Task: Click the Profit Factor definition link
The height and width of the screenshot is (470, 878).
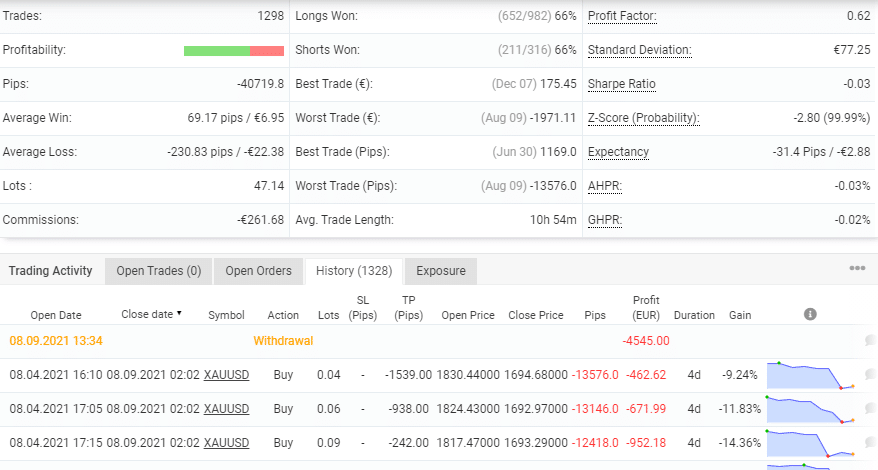Action: tap(622, 16)
